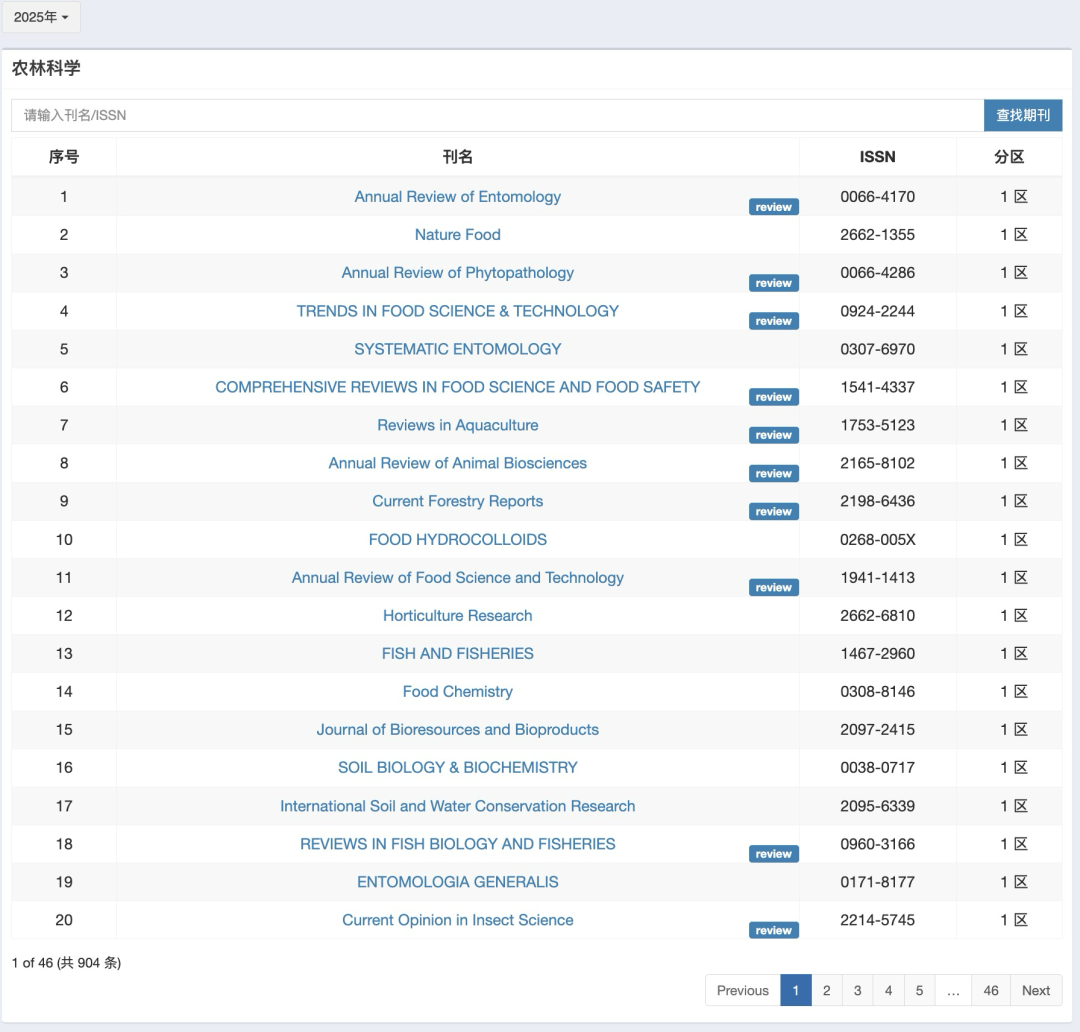Jump to last page 46
The image size is (1080, 1032).
pos(990,990)
